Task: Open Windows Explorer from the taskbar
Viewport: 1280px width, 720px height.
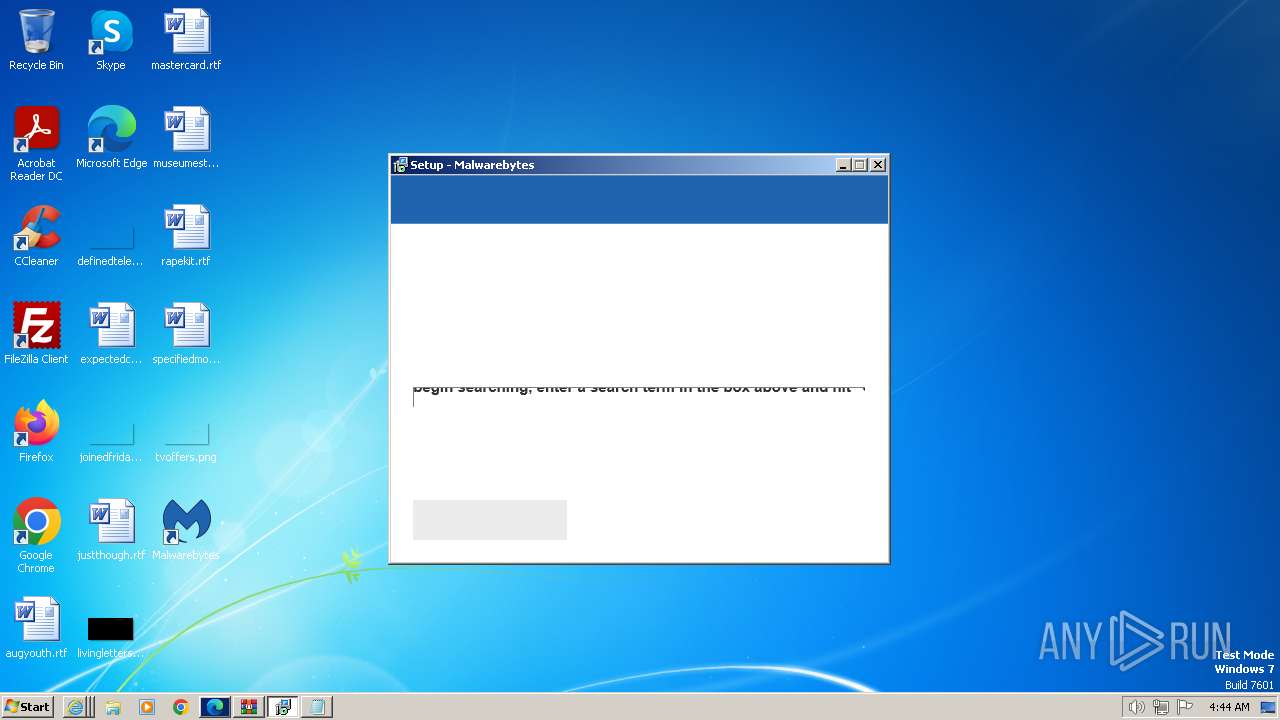Action: coord(113,707)
